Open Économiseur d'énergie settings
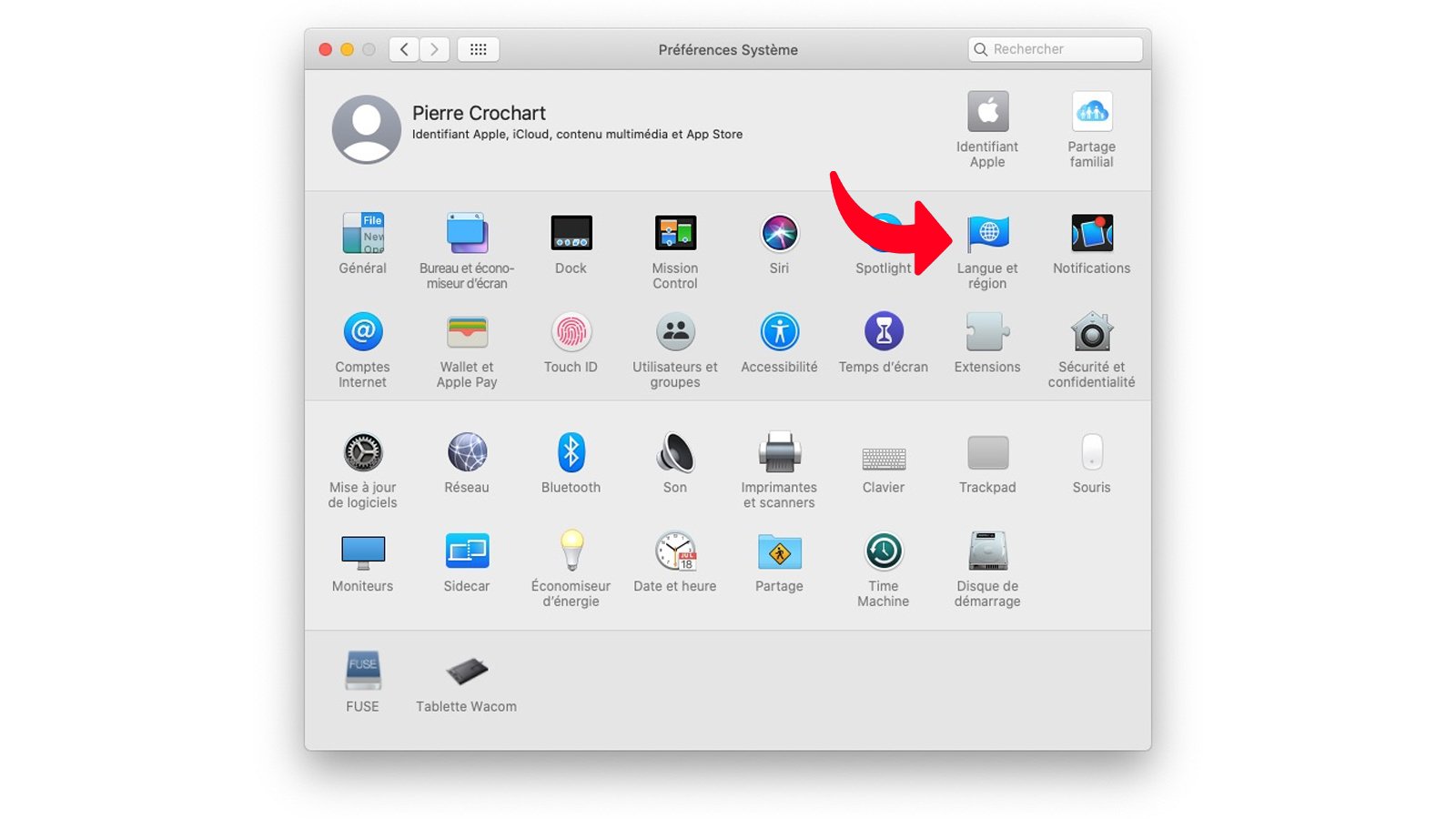 coord(571,551)
